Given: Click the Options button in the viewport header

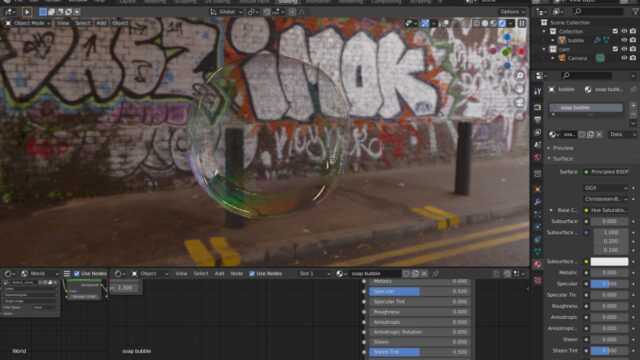Looking at the screenshot, I should tap(512, 12).
